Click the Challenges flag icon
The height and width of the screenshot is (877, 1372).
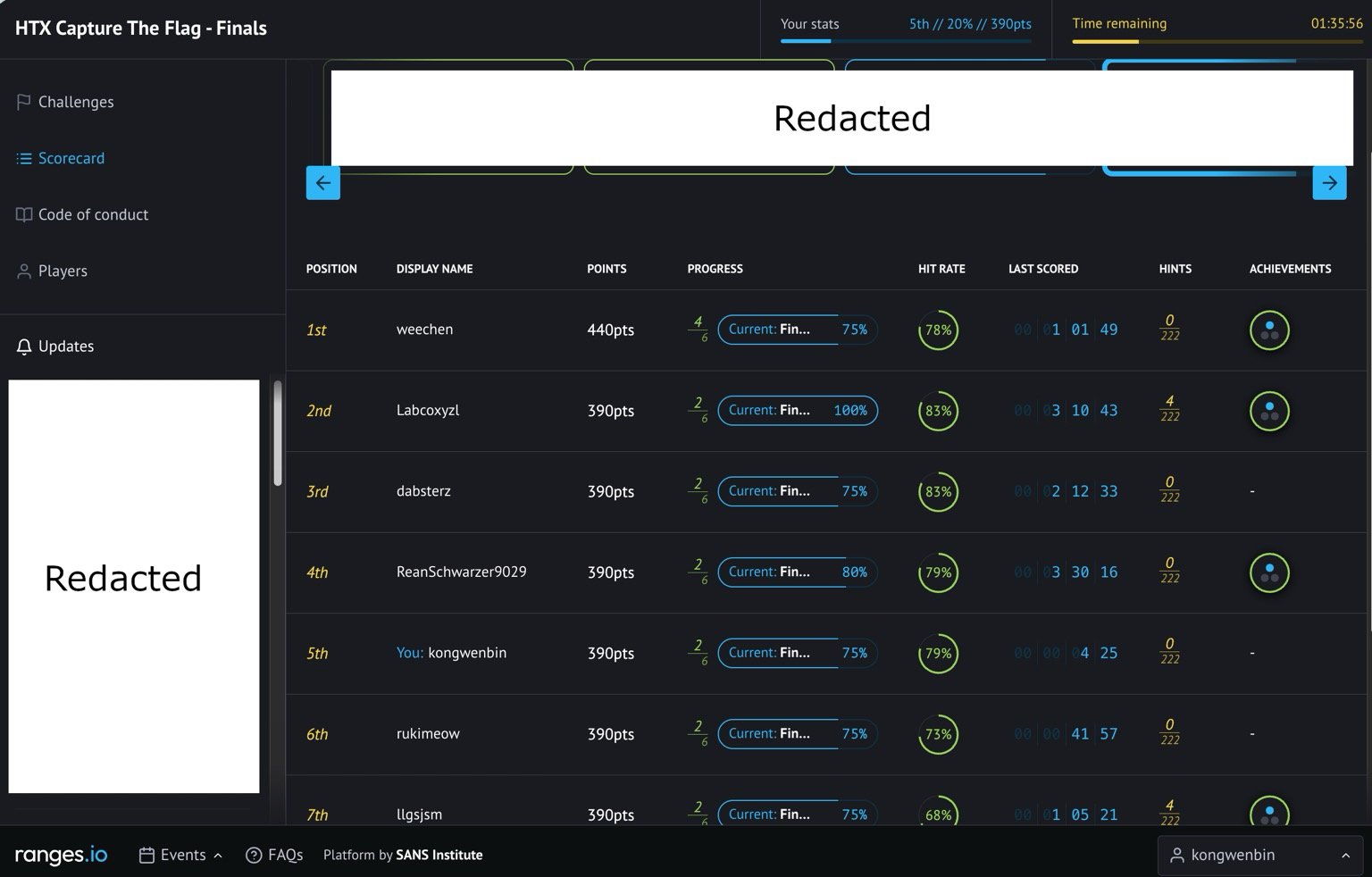(x=23, y=102)
